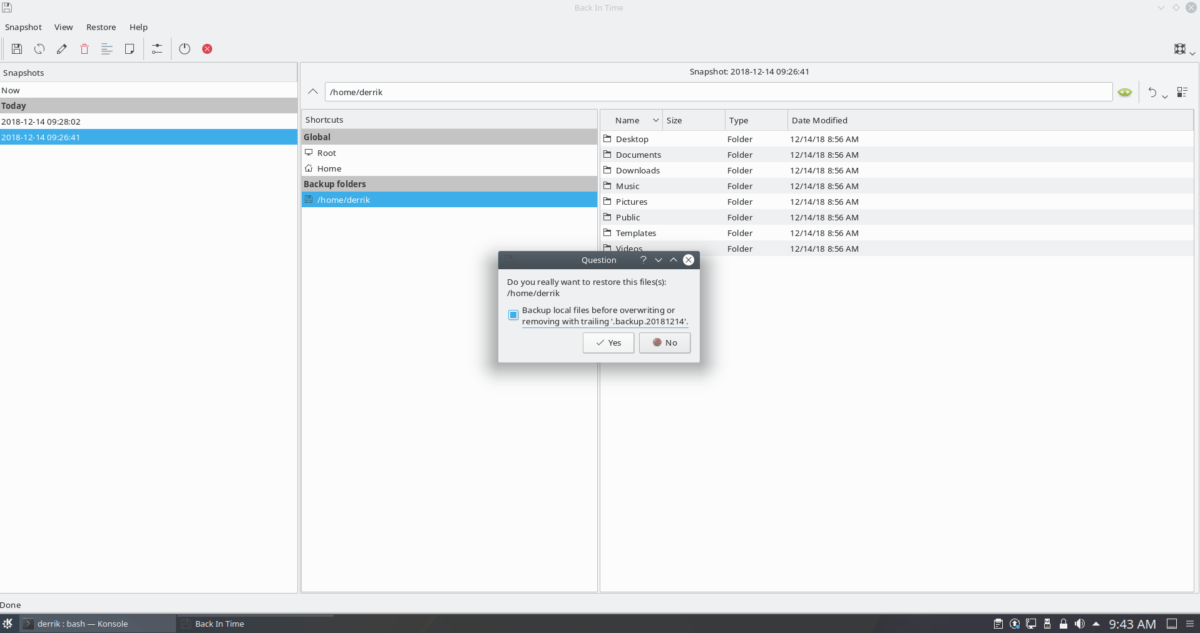Viewport: 1200px width, 633px height.
Task: Click the Question dialog help question mark
Action: pyautogui.click(x=643, y=260)
